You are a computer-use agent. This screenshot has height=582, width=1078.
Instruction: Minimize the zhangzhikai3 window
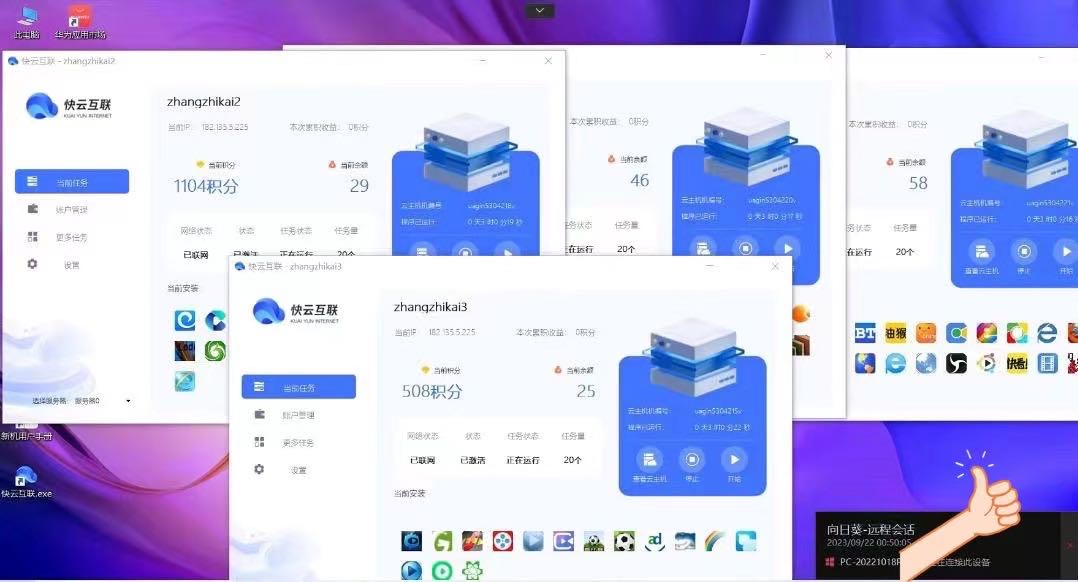click(710, 266)
